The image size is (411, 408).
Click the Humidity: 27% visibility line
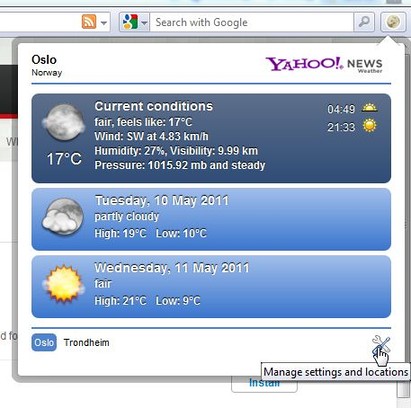[176, 151]
